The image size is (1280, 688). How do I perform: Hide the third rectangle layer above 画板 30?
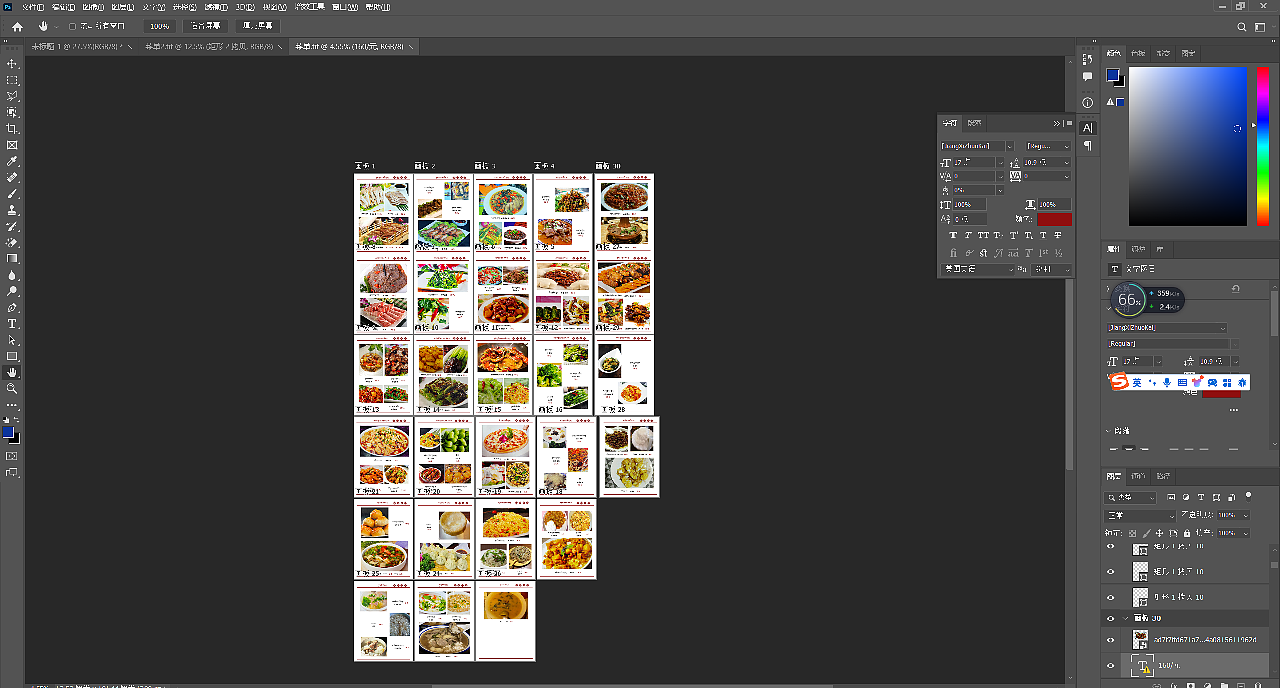coord(1110,597)
